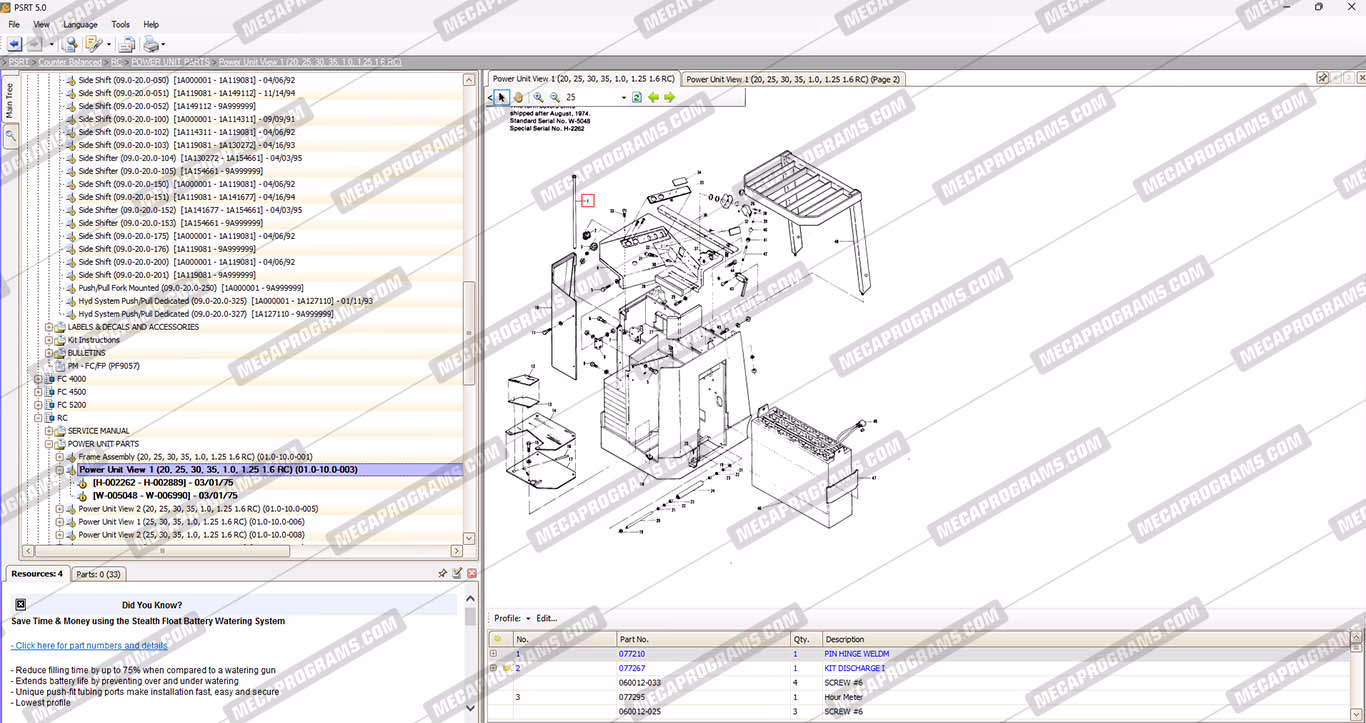Click the zoom in magnifier icon
The width and height of the screenshot is (1366, 723).
point(538,97)
